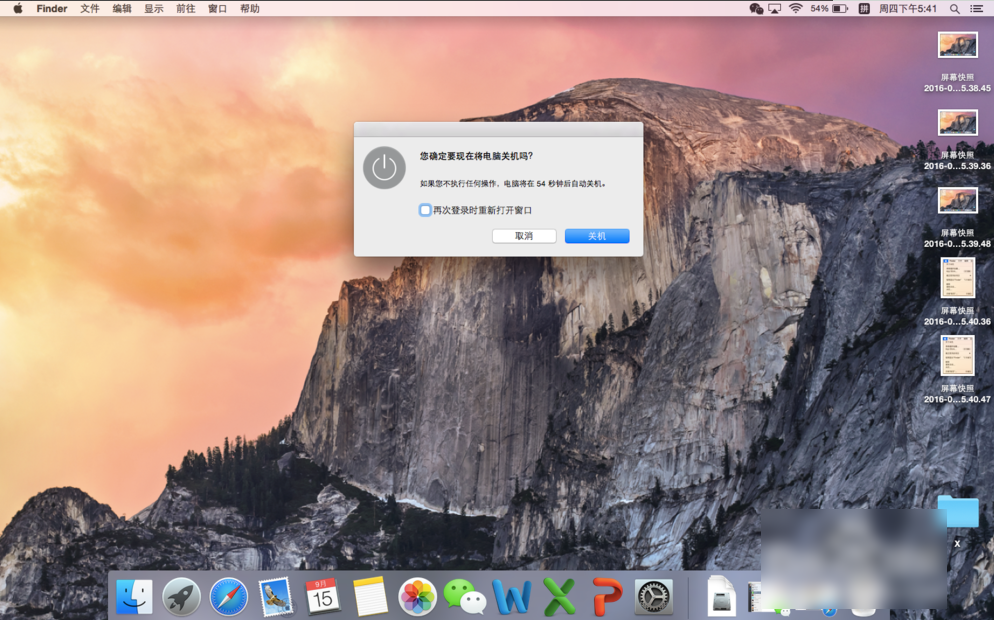994x620 pixels.
Task: Open the battery status menu
Action: [x=839, y=9]
